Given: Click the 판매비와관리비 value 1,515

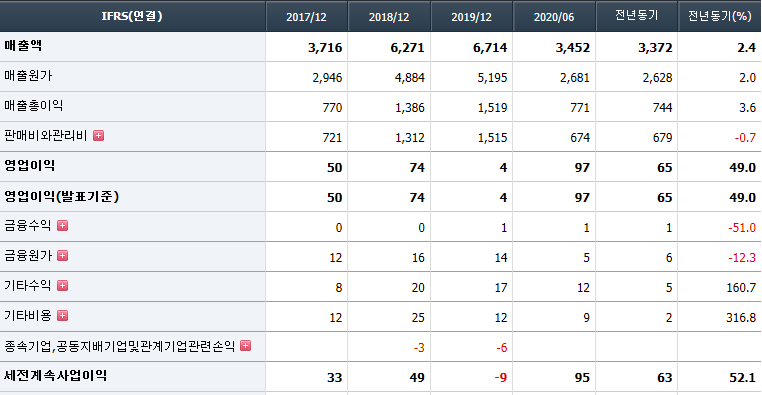Looking at the screenshot, I should tap(492, 137).
